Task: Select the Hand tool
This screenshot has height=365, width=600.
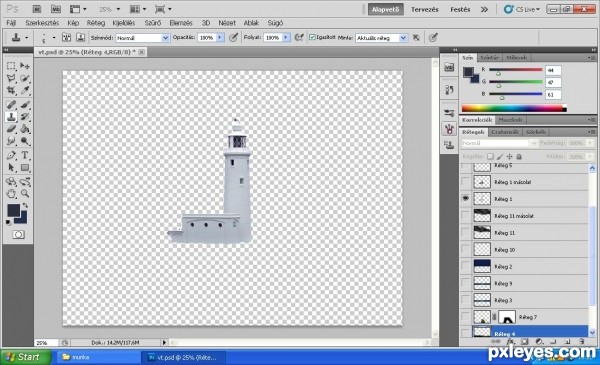Action: click(x=11, y=194)
